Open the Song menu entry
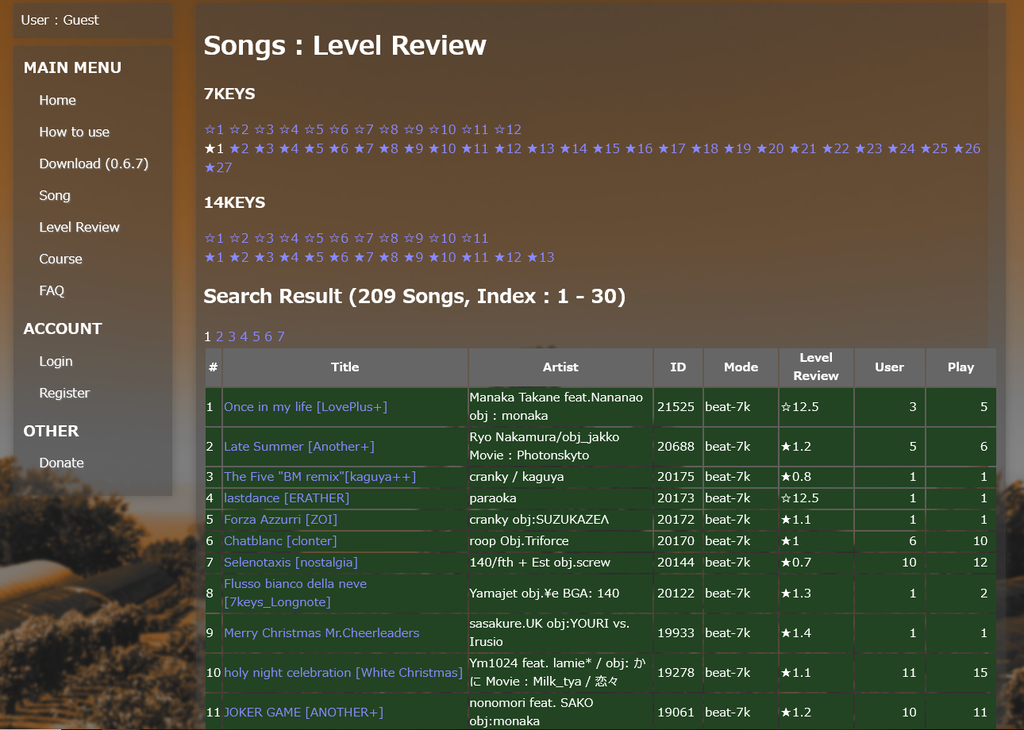 click(x=54, y=195)
